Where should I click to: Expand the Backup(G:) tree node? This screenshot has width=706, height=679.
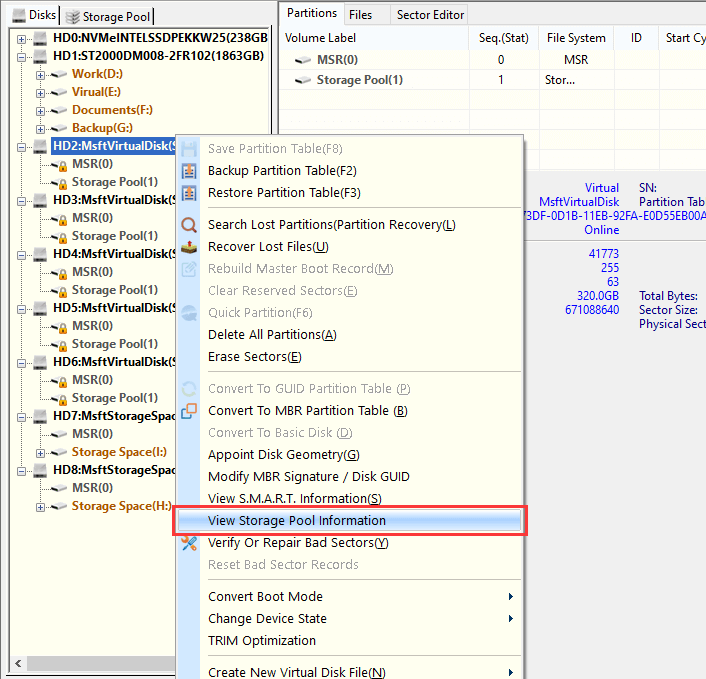(40, 128)
